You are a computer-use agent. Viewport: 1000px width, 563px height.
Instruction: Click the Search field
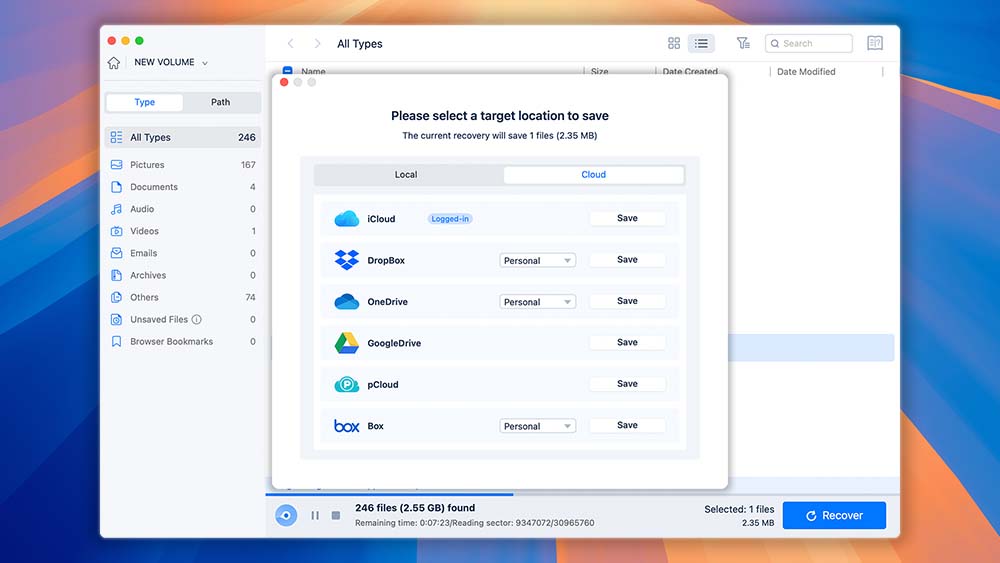tap(809, 43)
